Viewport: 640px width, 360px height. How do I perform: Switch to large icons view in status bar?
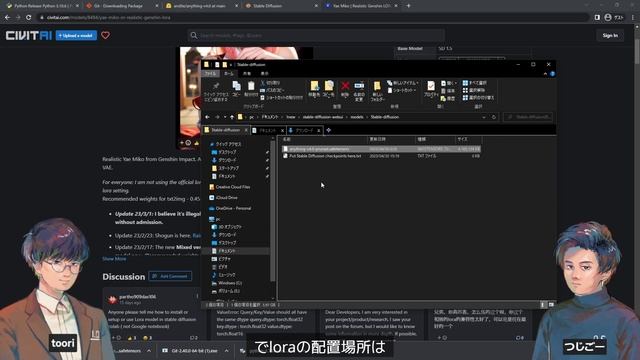(551, 305)
